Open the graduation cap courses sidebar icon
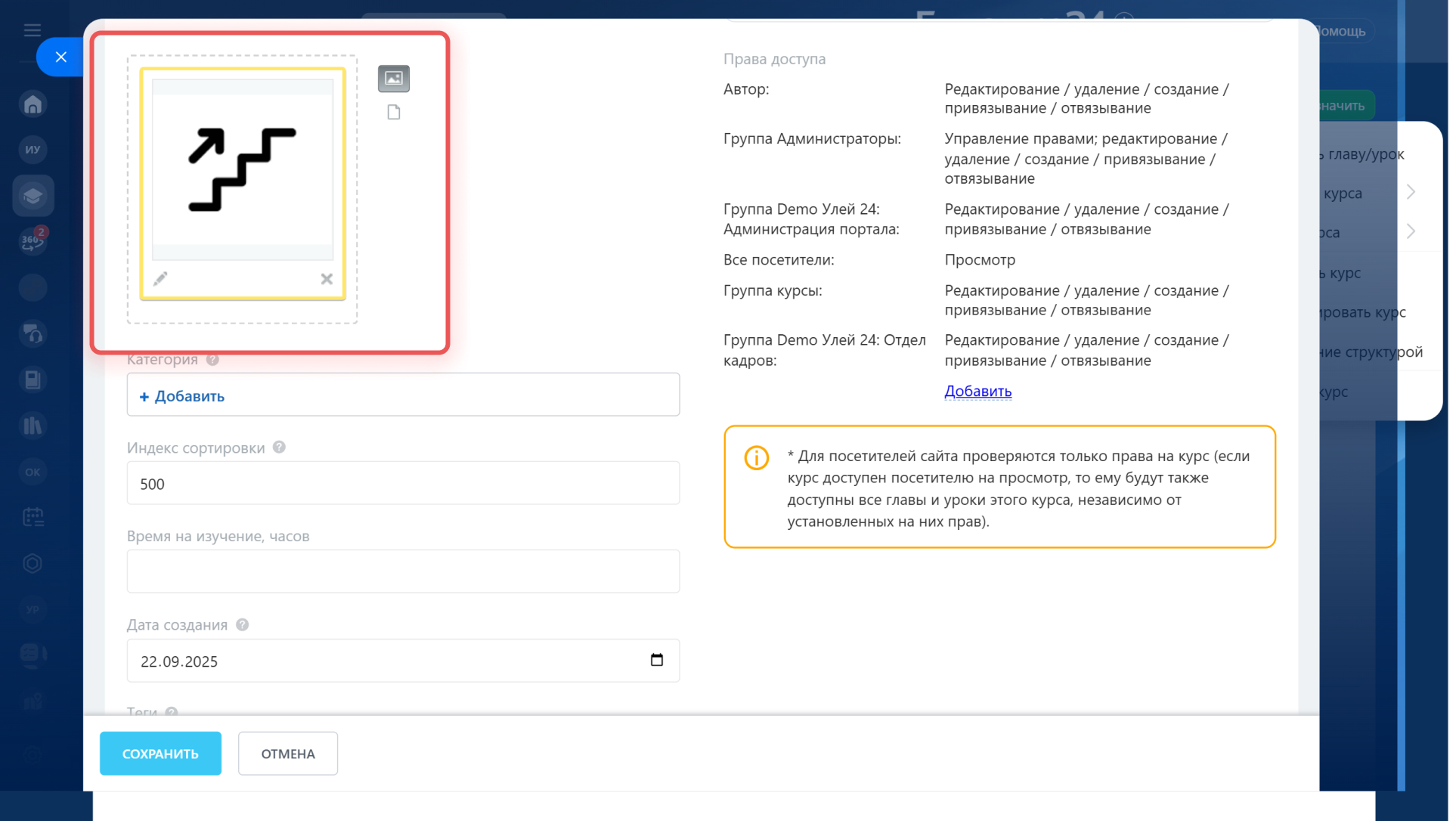 pos(33,197)
